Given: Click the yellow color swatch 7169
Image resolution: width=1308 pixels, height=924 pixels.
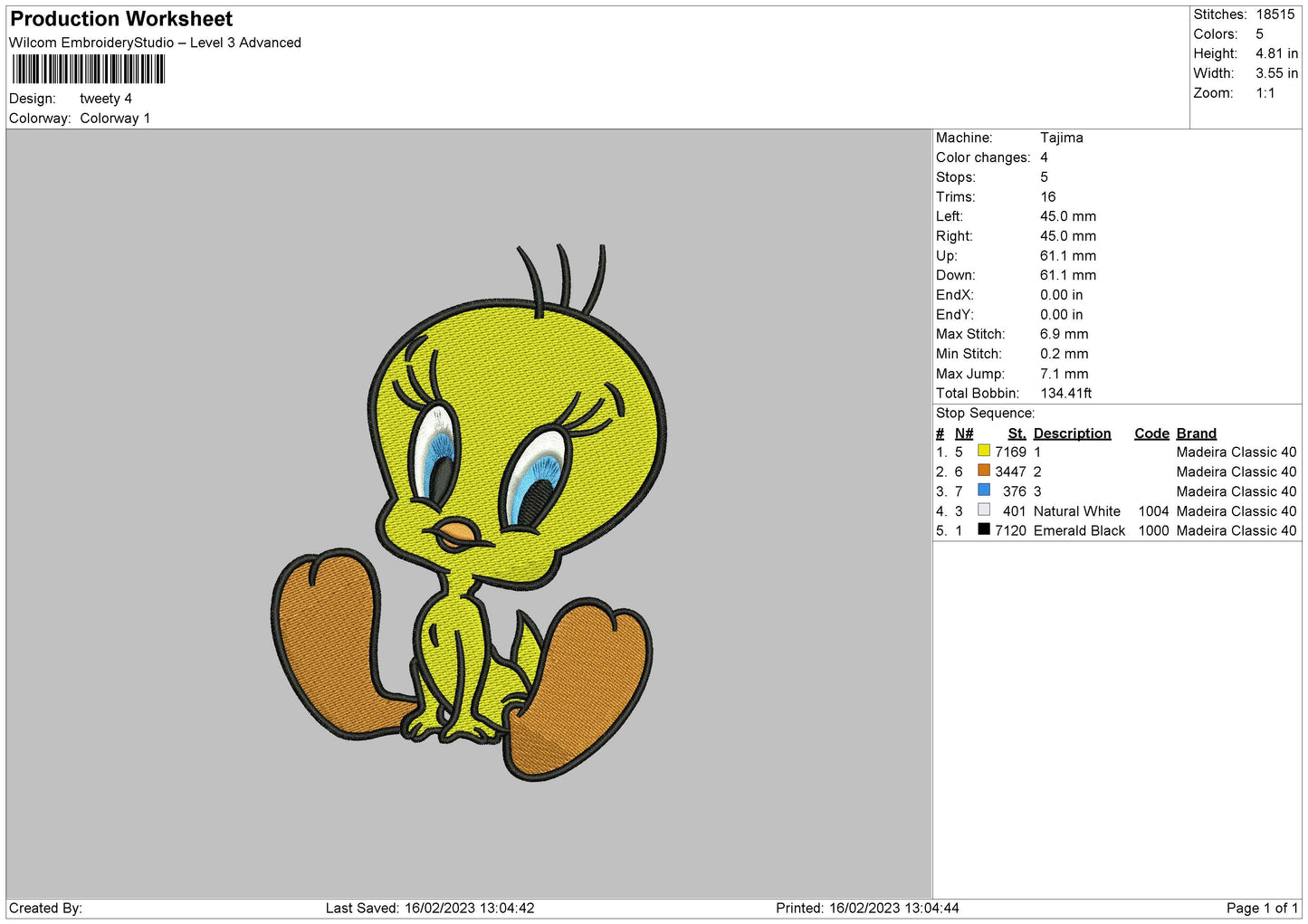Looking at the screenshot, I should pyautogui.click(x=984, y=451).
